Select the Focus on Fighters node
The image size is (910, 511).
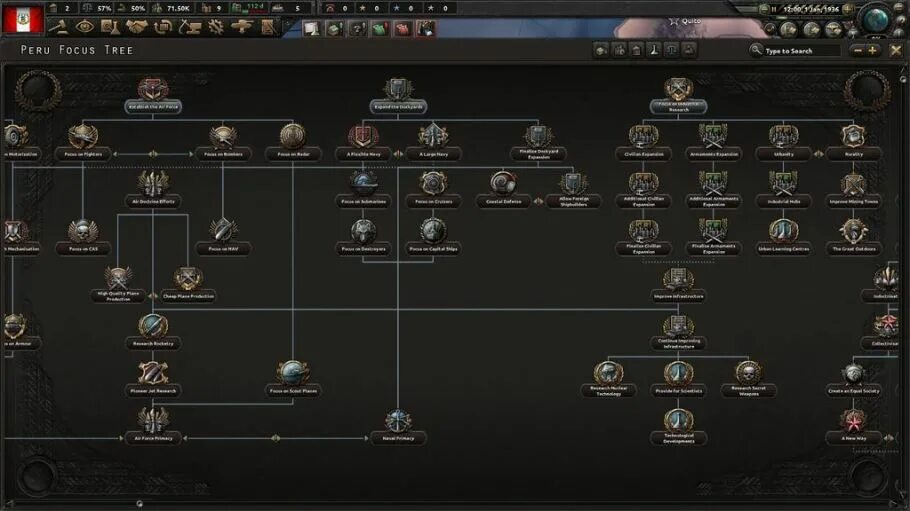(83, 142)
